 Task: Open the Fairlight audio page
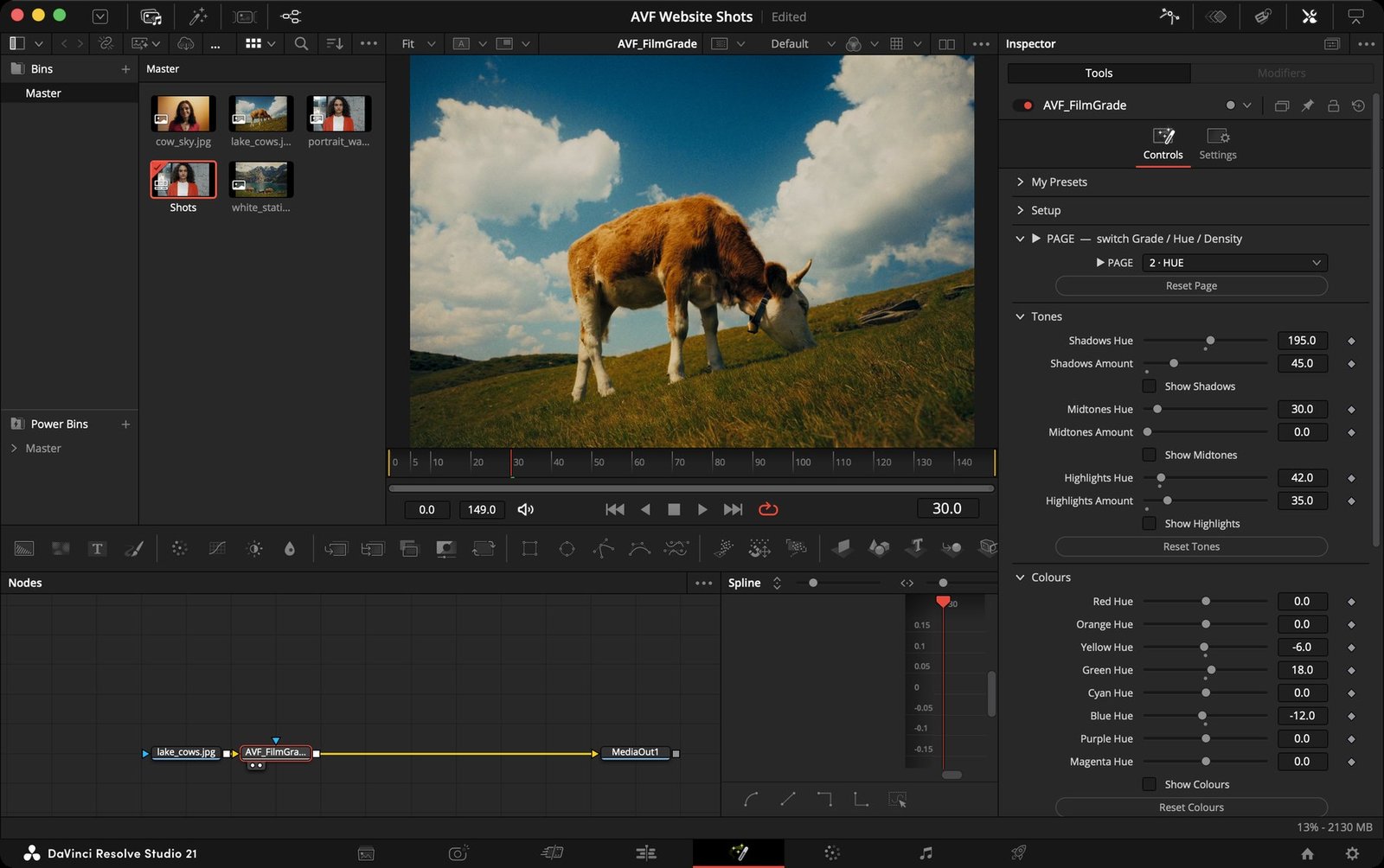(926, 853)
